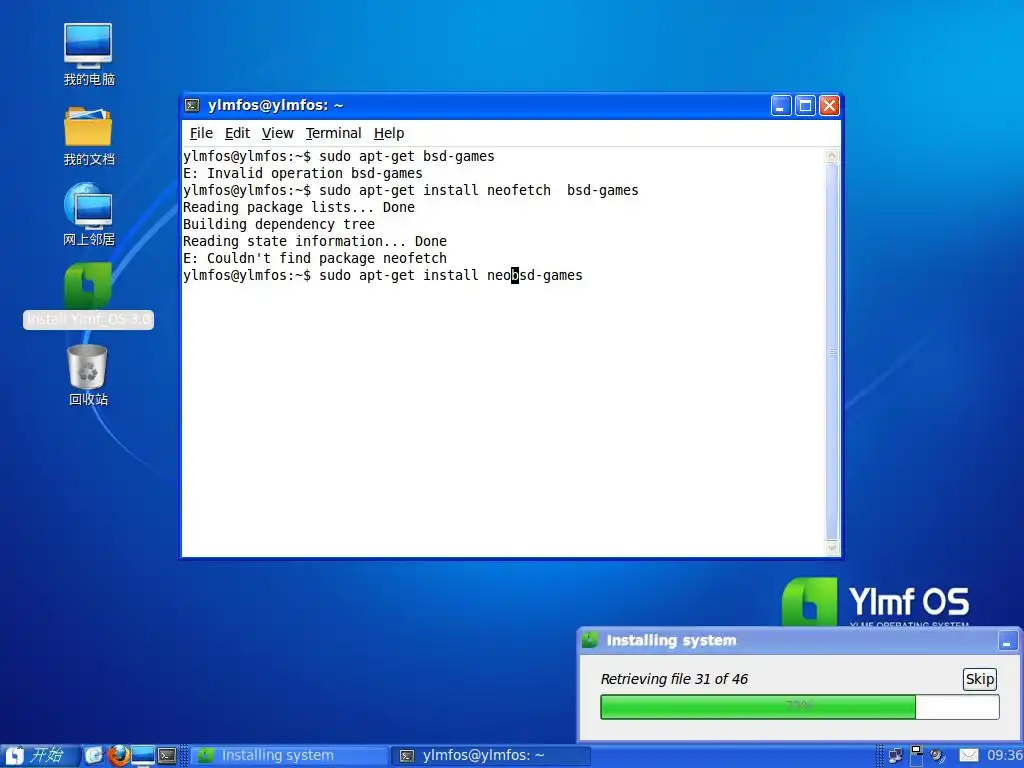This screenshot has height=768, width=1024.
Task: Click the 'Reading package lists... Done' line
Action: coord(298,207)
